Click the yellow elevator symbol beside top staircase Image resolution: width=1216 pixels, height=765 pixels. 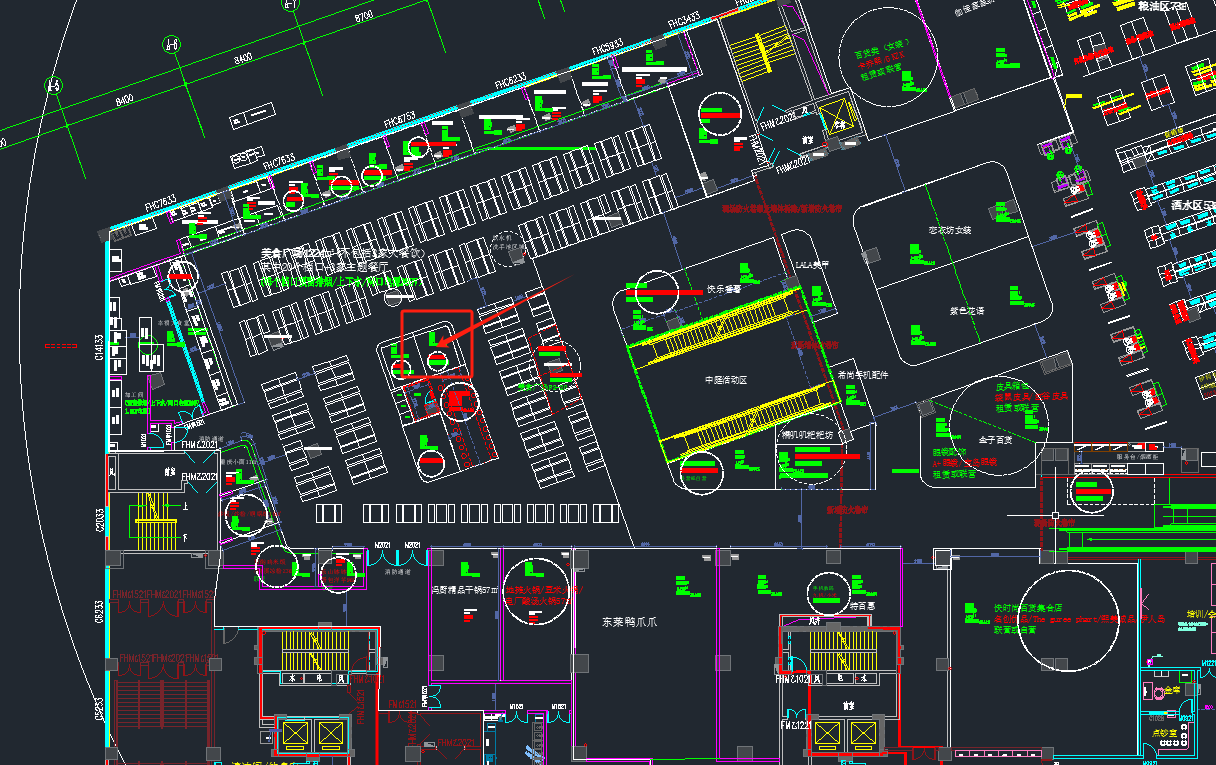(836, 118)
